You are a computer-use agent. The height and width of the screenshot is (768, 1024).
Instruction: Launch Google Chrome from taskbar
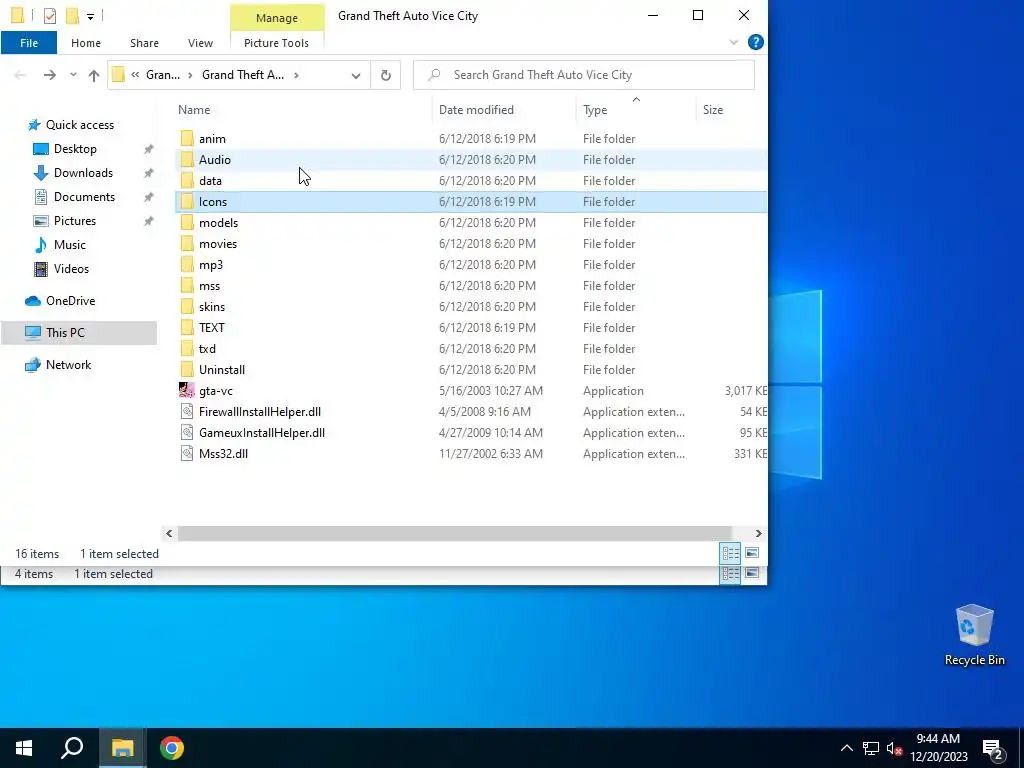(172, 748)
